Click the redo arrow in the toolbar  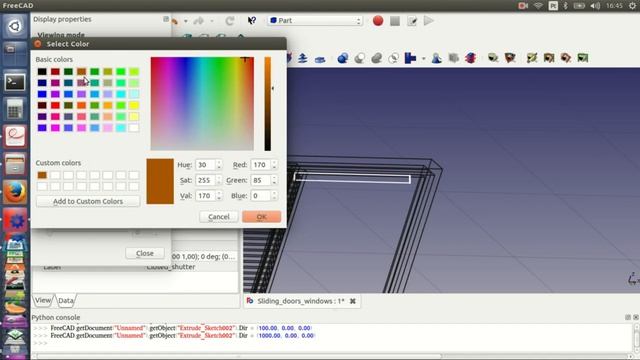click(199, 21)
